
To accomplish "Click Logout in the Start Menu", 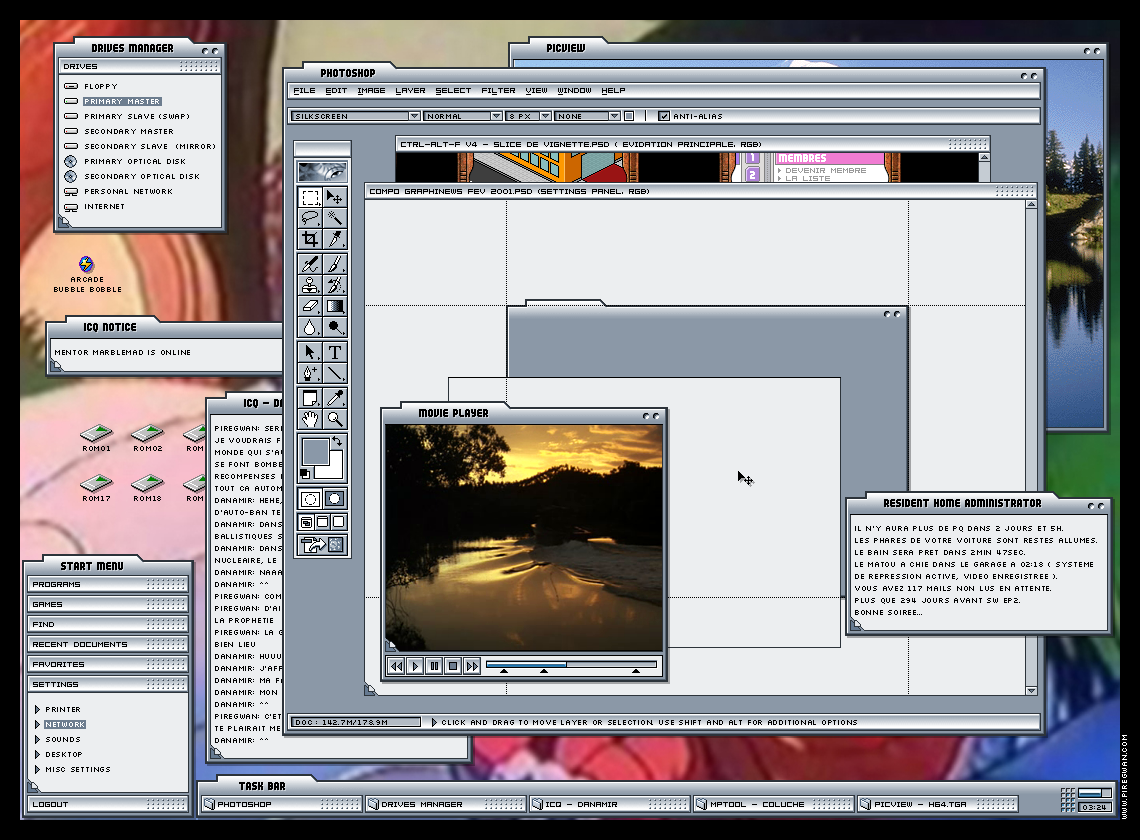I will click(x=108, y=804).
